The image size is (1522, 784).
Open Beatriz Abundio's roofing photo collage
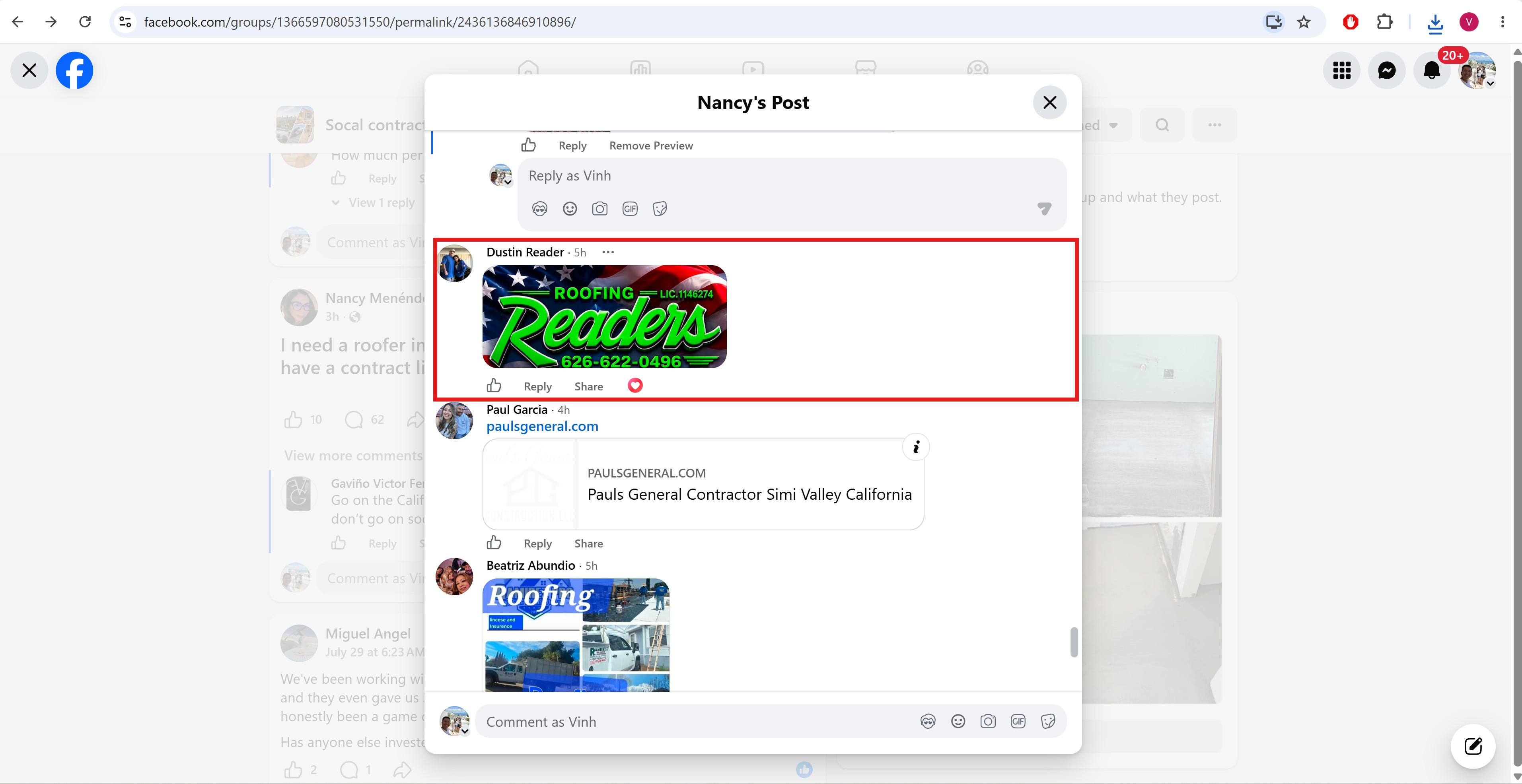click(576, 635)
